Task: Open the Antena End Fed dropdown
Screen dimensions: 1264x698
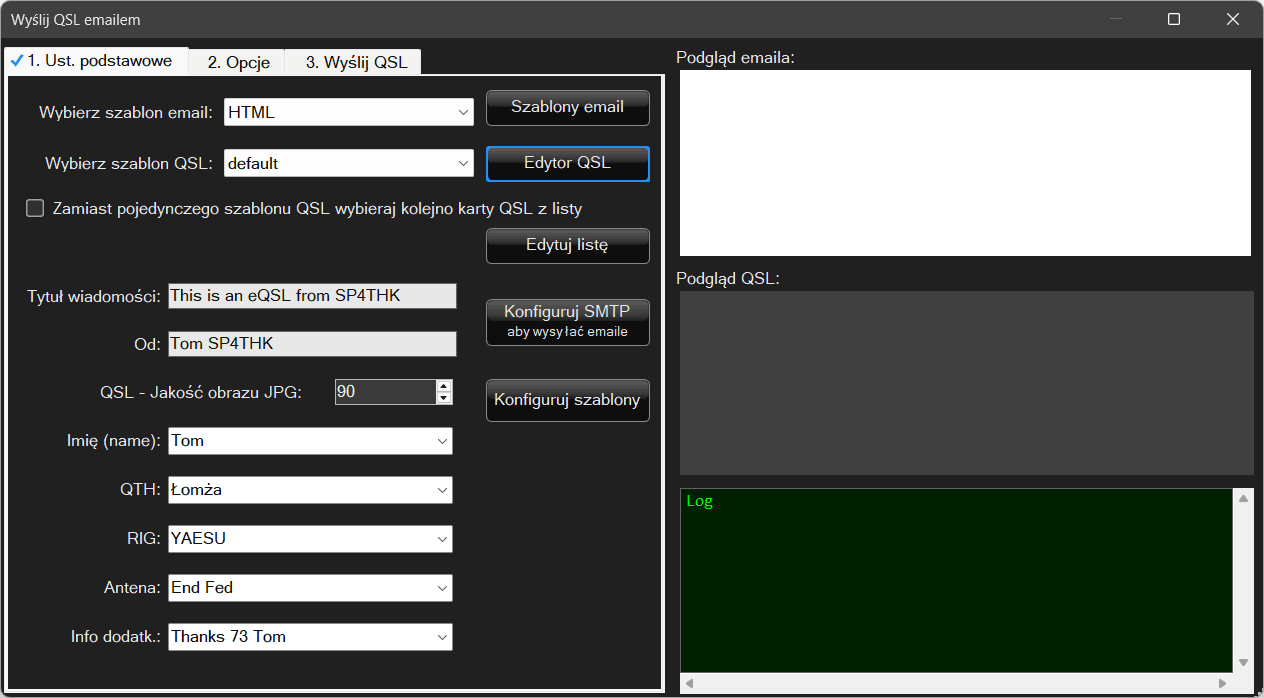Action: pos(442,588)
